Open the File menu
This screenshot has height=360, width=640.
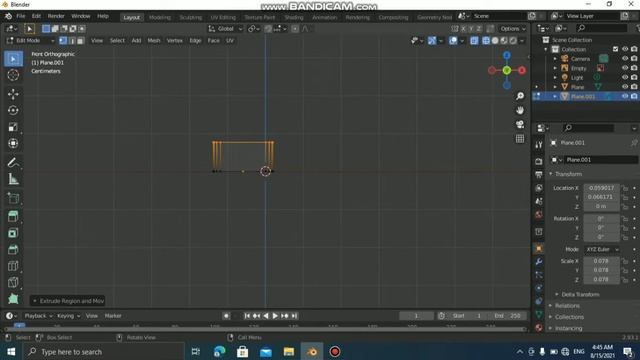coord(20,16)
